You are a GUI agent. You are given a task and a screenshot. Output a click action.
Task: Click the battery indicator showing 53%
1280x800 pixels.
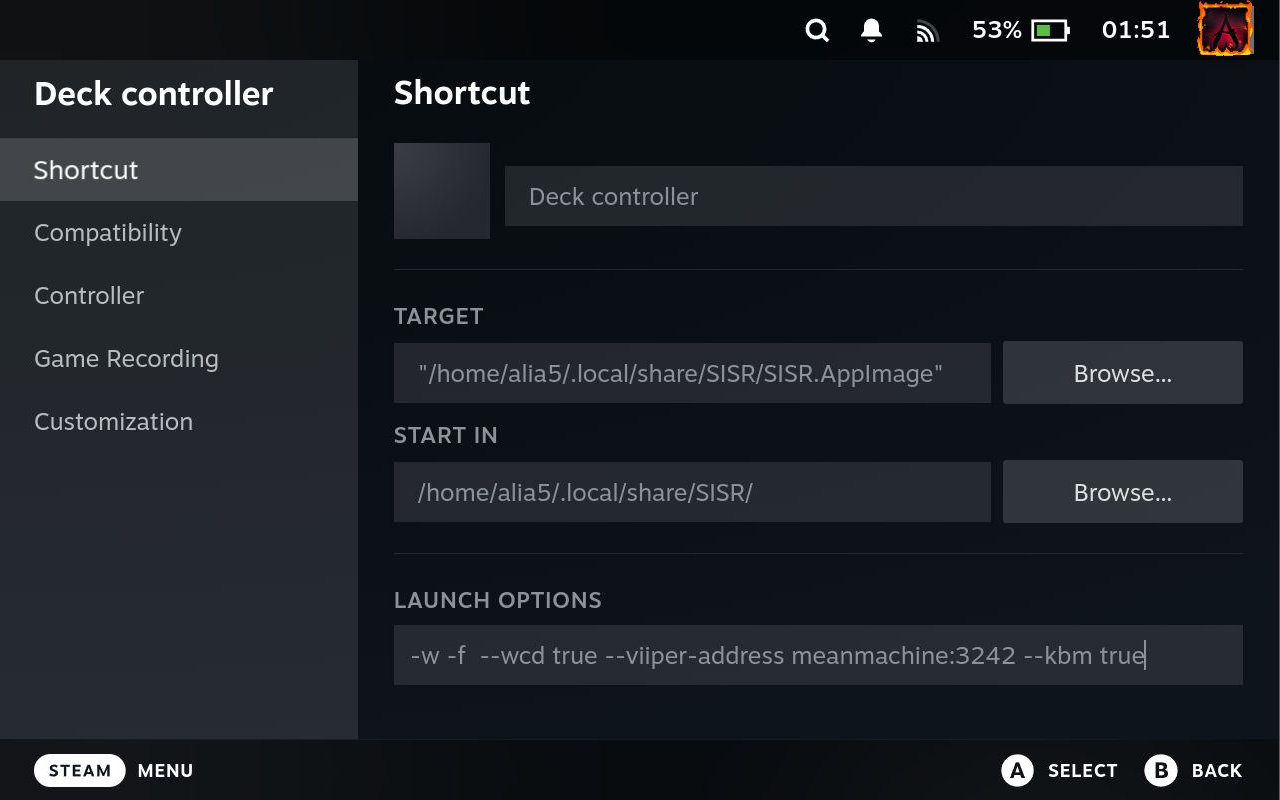(1019, 30)
